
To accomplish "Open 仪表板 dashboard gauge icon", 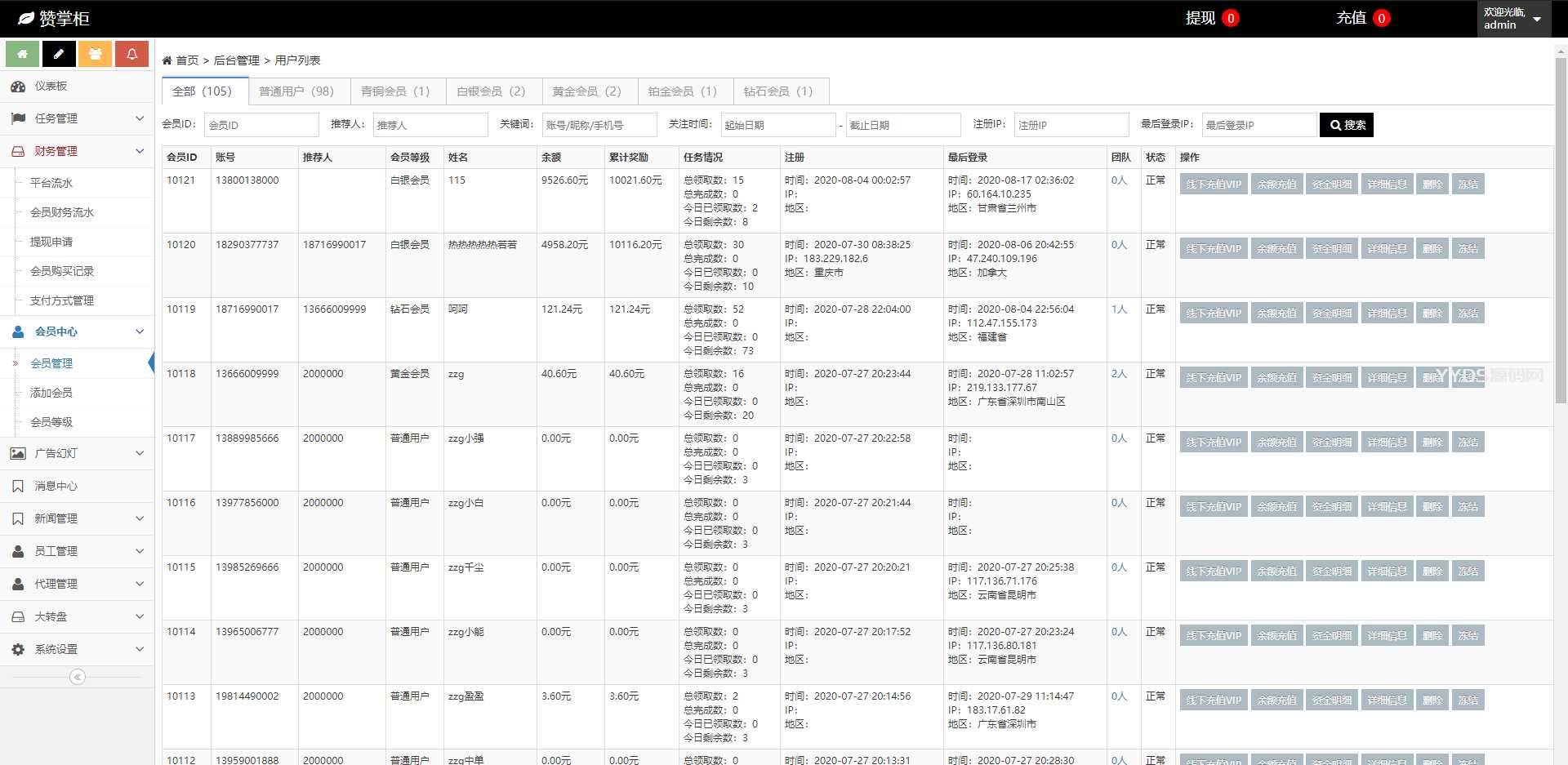I will click(x=18, y=87).
